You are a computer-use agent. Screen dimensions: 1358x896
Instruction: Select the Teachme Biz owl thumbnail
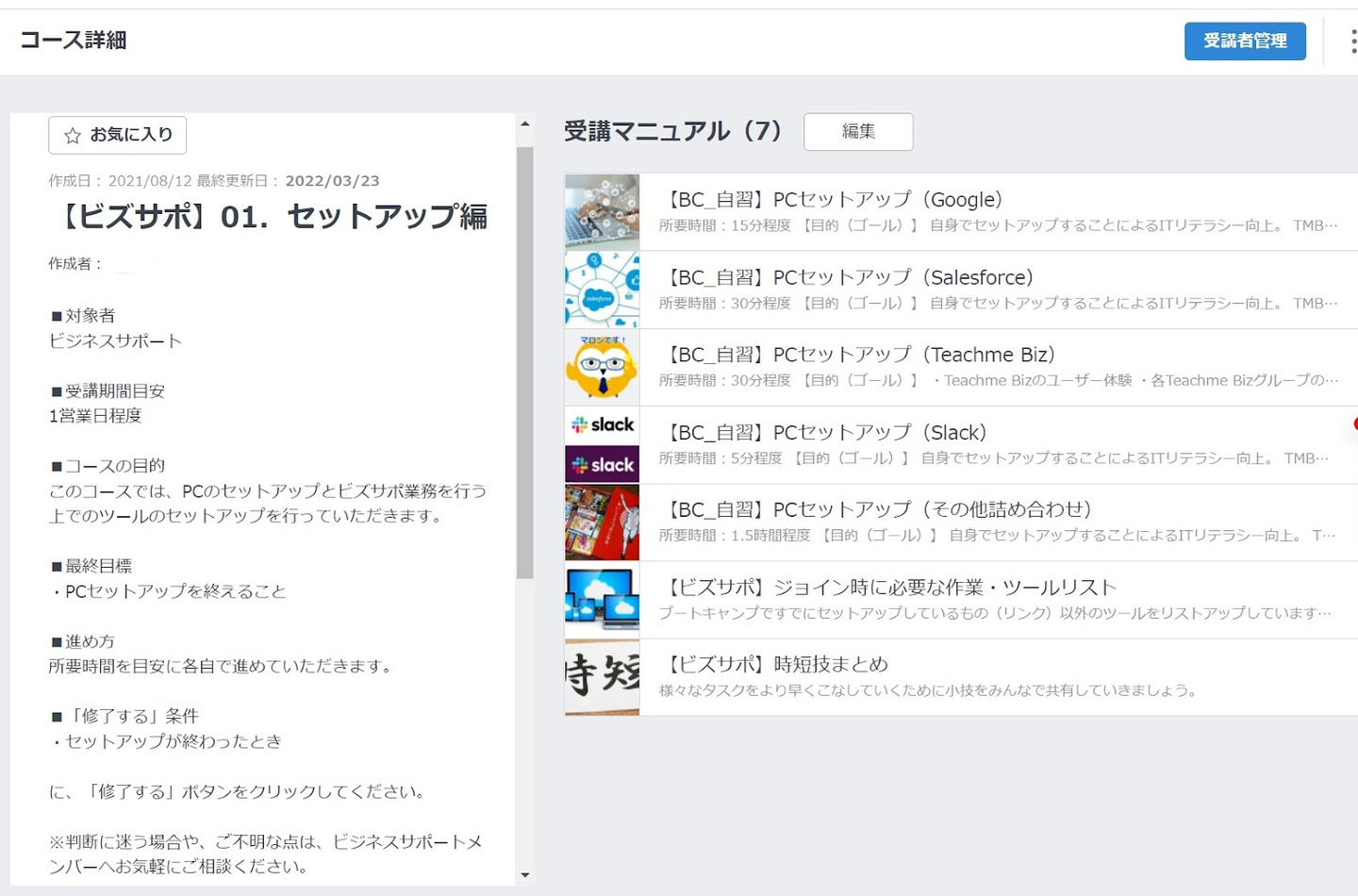[602, 367]
